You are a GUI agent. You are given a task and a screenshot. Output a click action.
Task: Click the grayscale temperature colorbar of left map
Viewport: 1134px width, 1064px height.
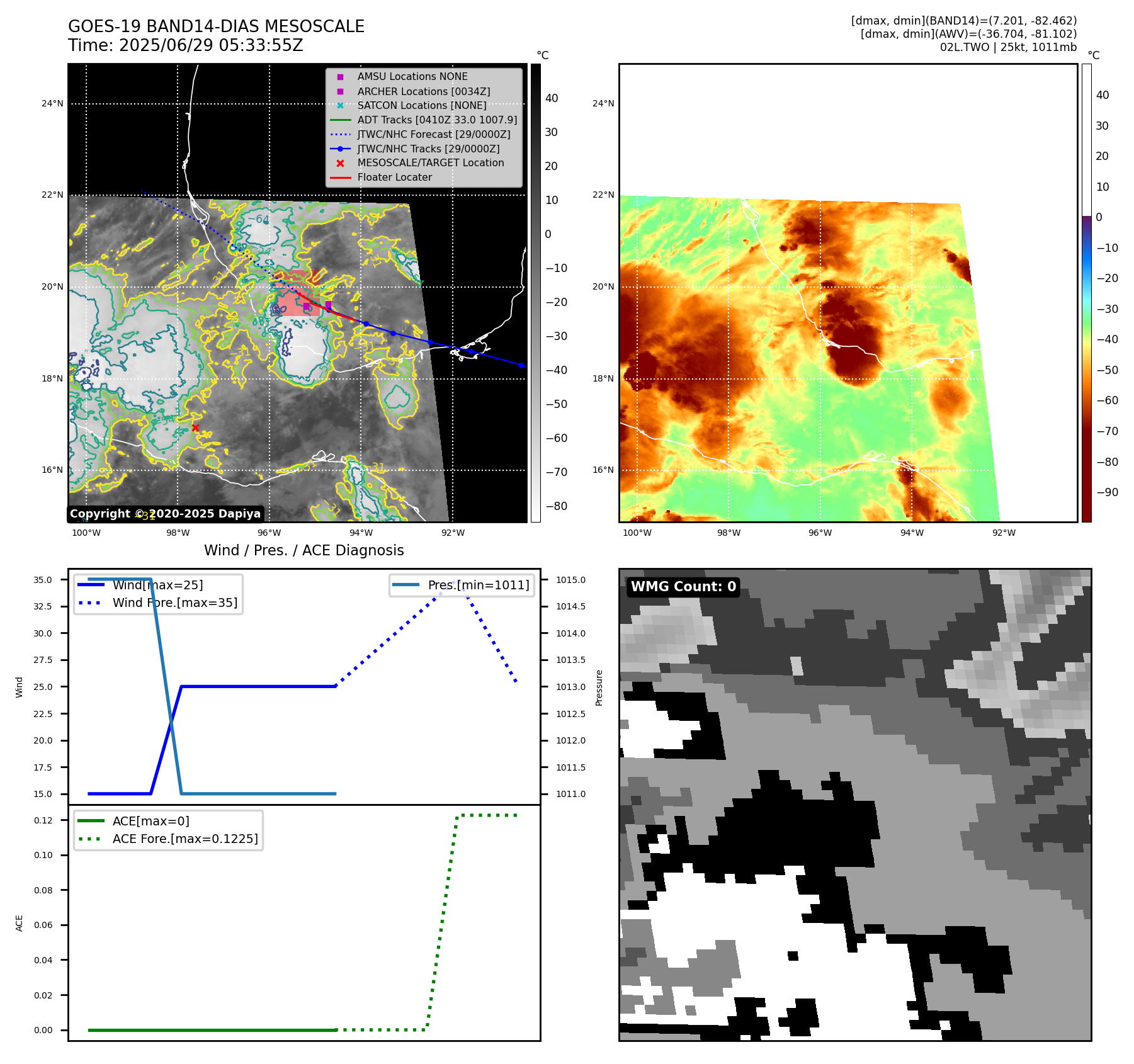tap(535, 293)
